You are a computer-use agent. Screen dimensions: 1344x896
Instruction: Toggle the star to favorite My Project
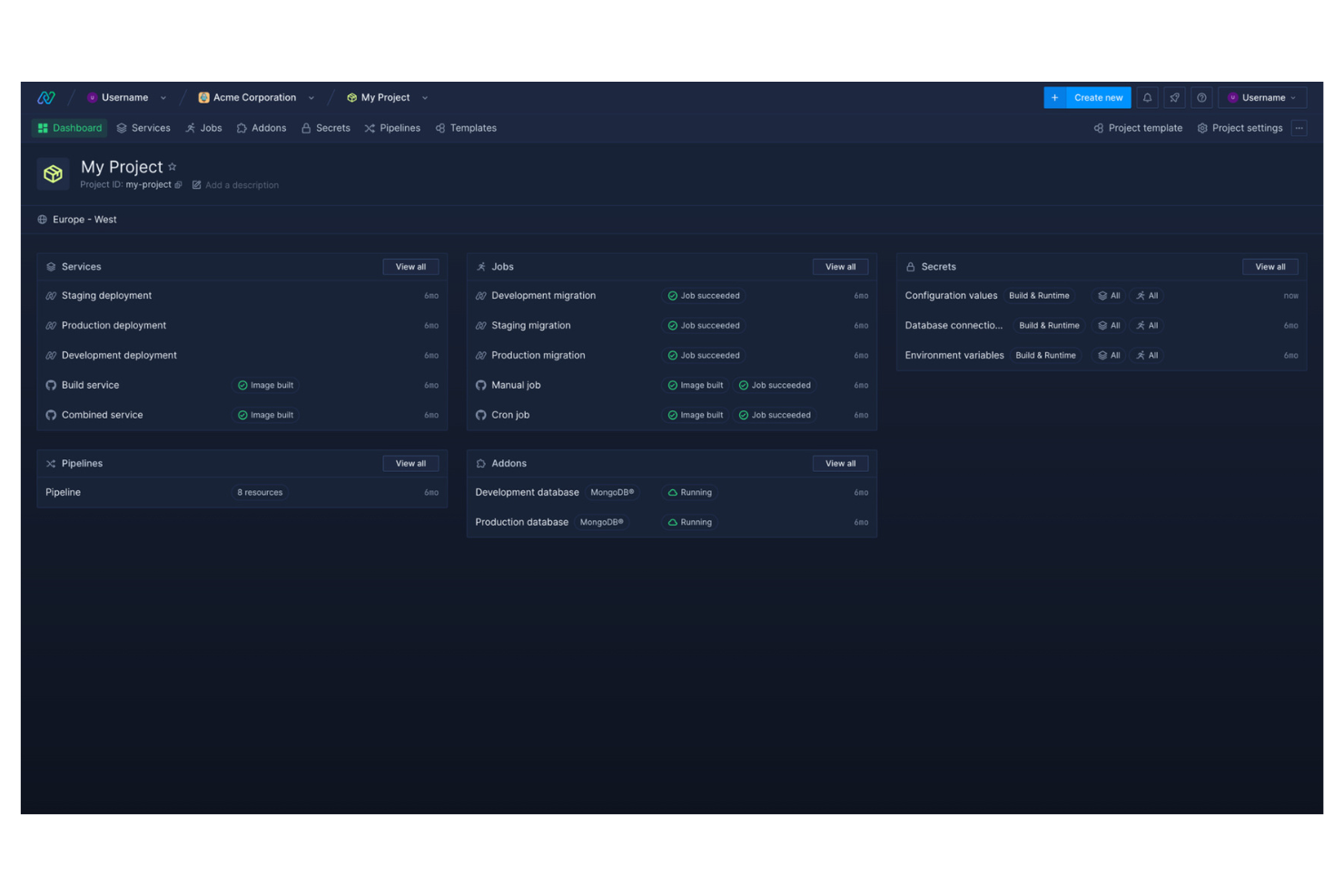coord(172,167)
